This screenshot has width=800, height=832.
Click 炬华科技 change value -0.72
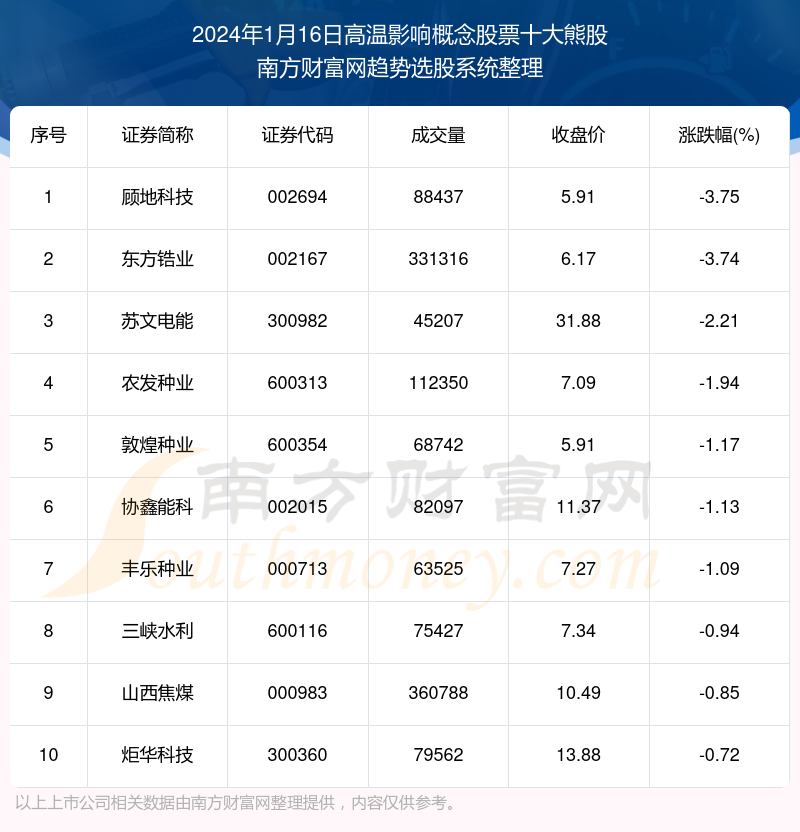[719, 755]
